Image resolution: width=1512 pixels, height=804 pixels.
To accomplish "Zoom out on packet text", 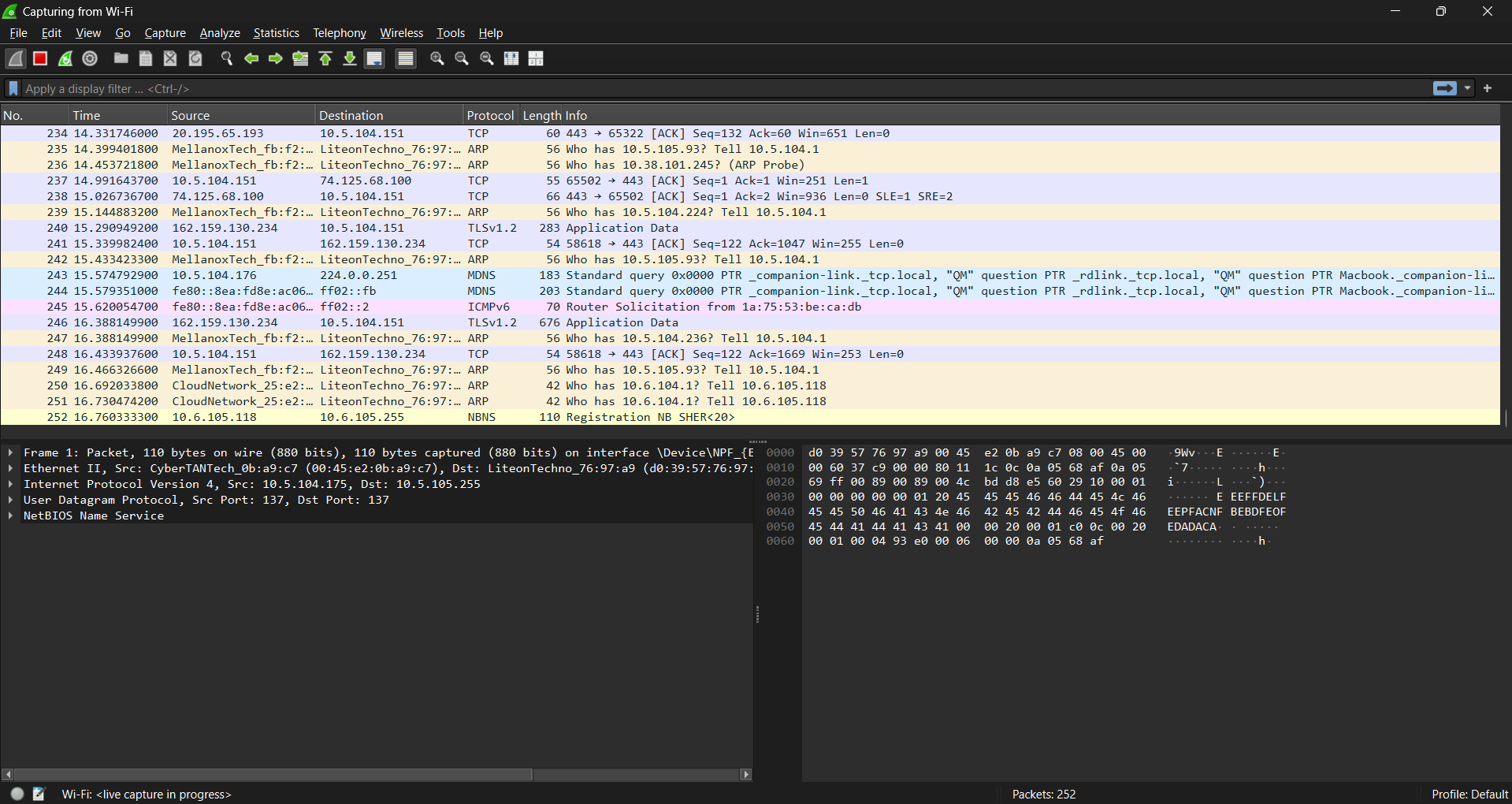I will [462, 58].
